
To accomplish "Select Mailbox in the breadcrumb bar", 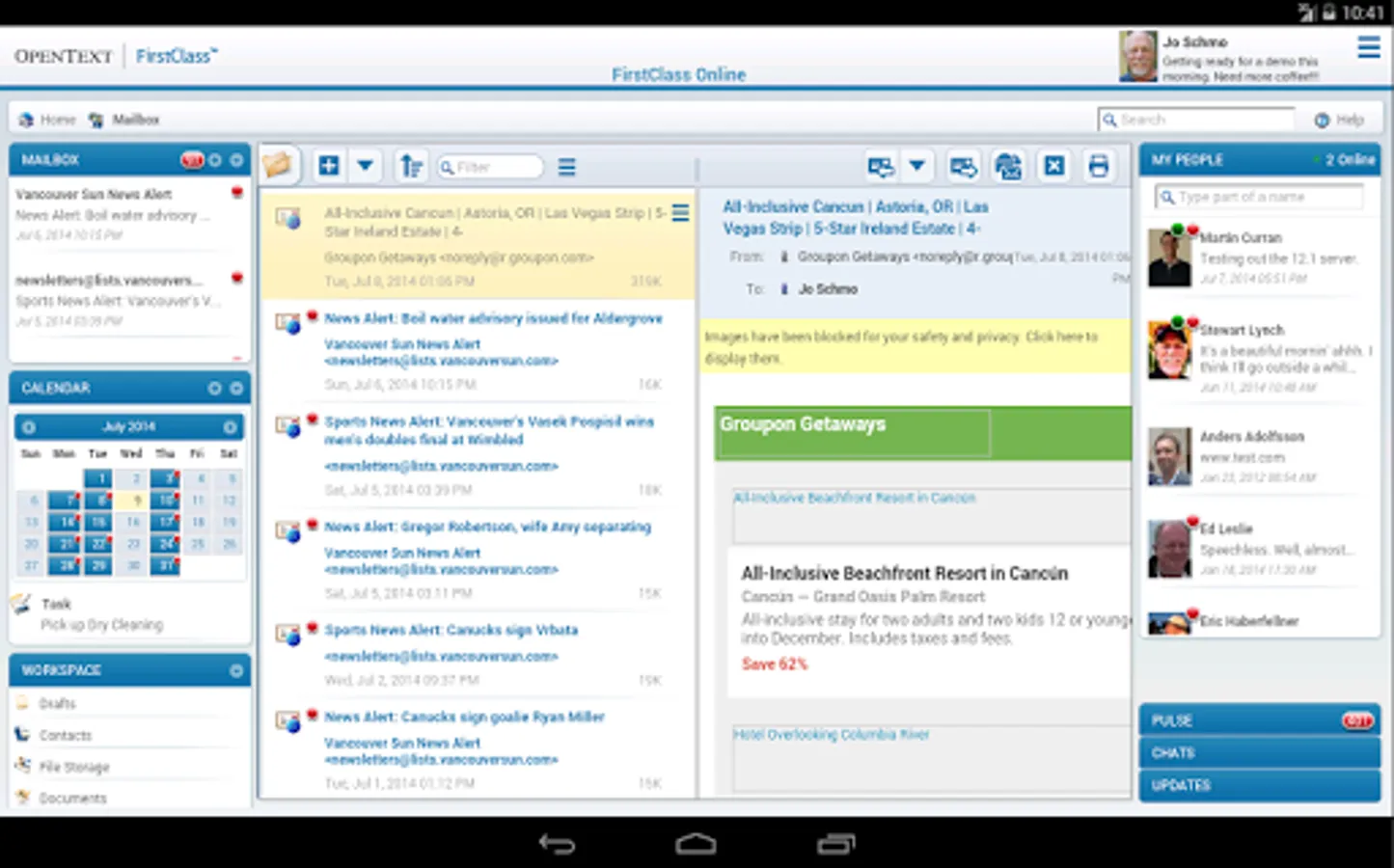I will [x=124, y=120].
